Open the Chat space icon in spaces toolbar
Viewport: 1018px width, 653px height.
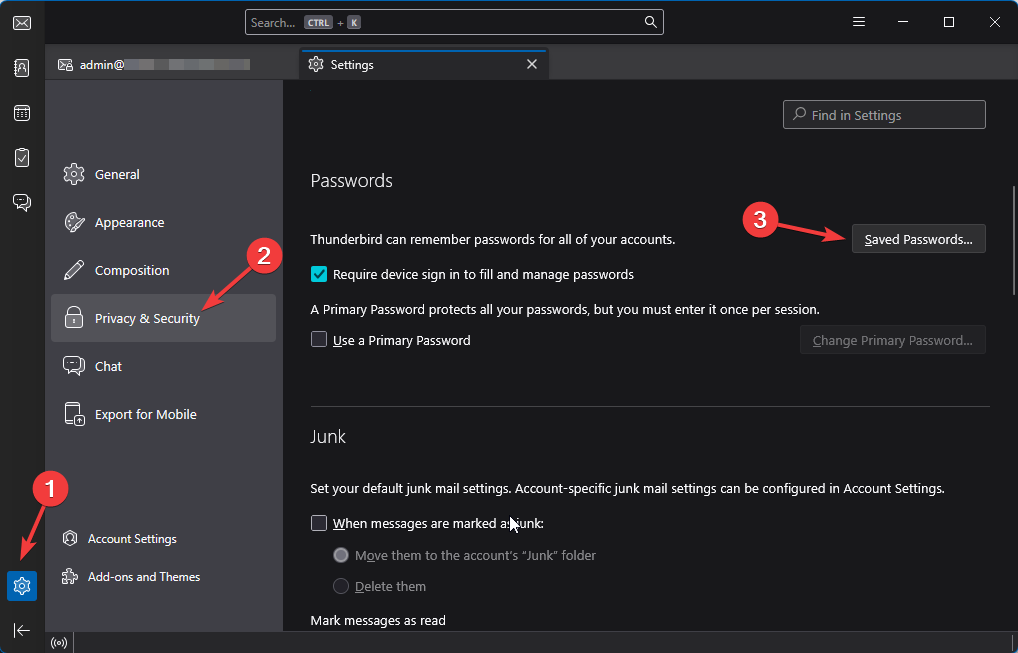tap(21, 203)
